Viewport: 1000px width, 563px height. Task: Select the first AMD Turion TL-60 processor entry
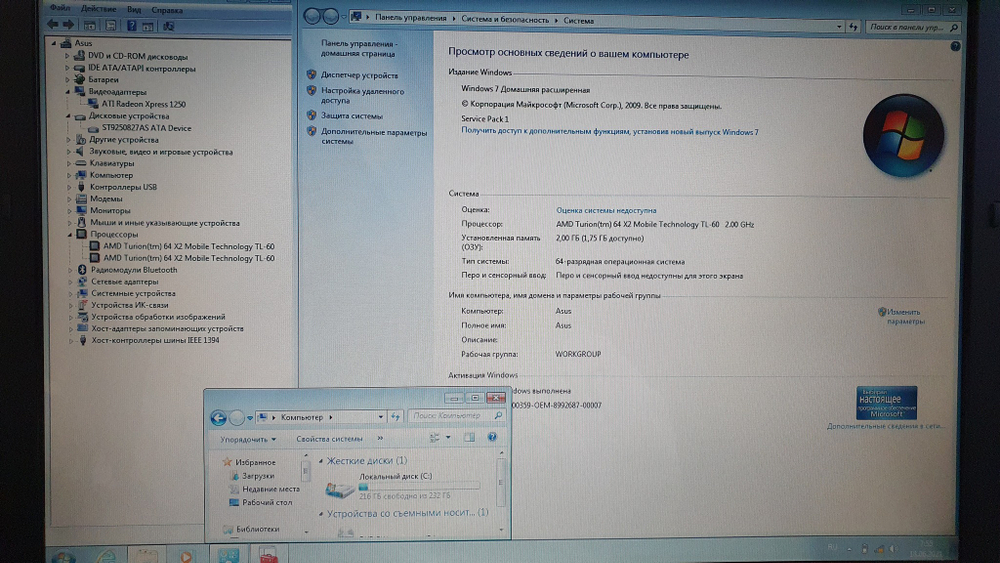pos(189,247)
